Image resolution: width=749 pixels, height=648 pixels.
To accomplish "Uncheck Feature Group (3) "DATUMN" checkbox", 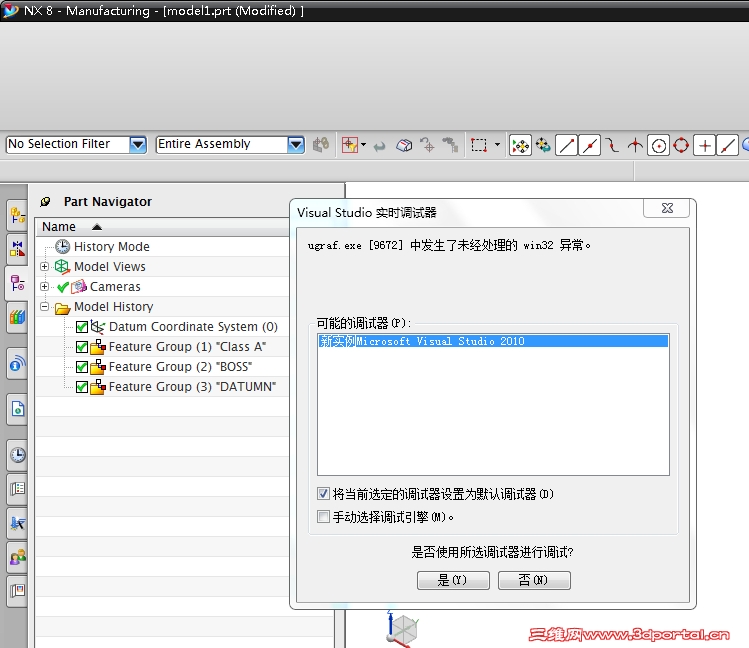I will coord(82,387).
